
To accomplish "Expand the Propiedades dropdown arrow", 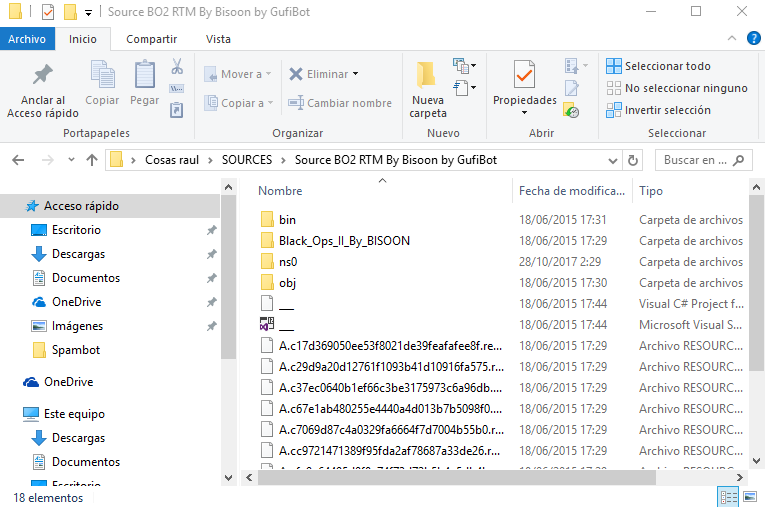I will click(x=524, y=113).
